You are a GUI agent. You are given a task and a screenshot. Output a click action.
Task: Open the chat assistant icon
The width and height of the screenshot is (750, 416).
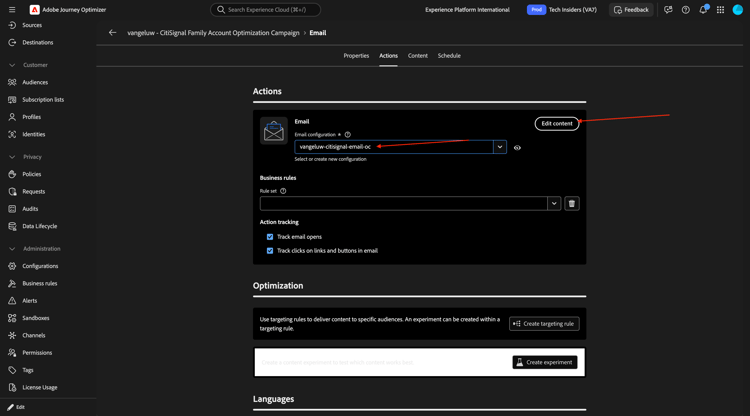click(668, 10)
